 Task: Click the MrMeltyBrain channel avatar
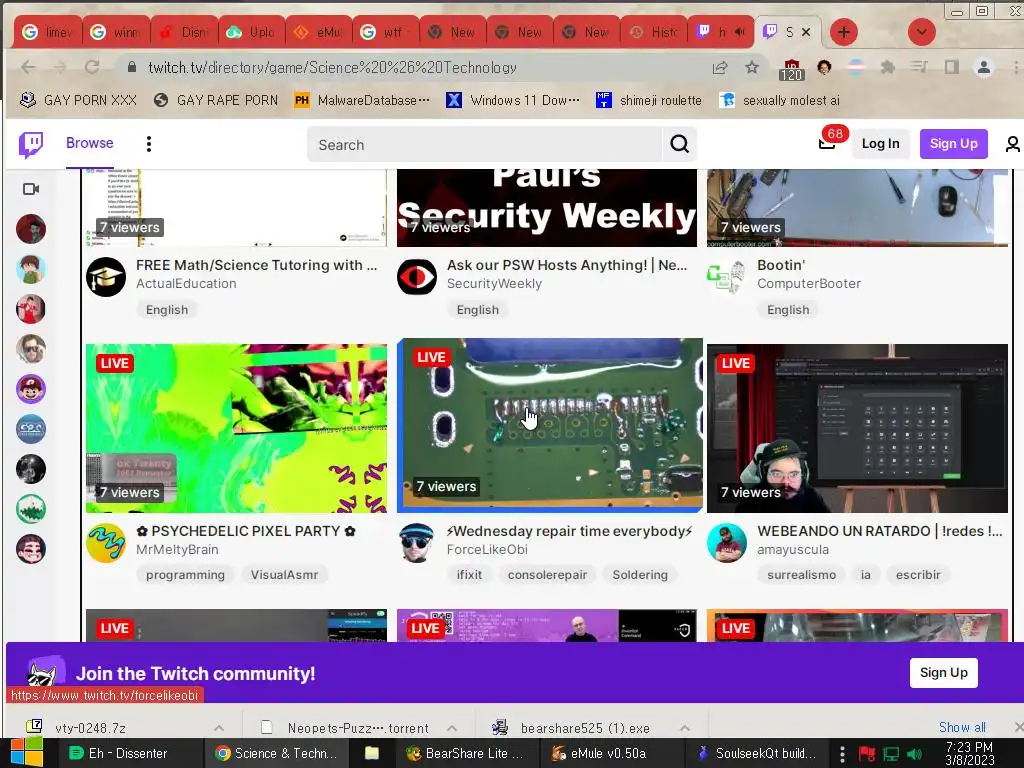(x=106, y=543)
